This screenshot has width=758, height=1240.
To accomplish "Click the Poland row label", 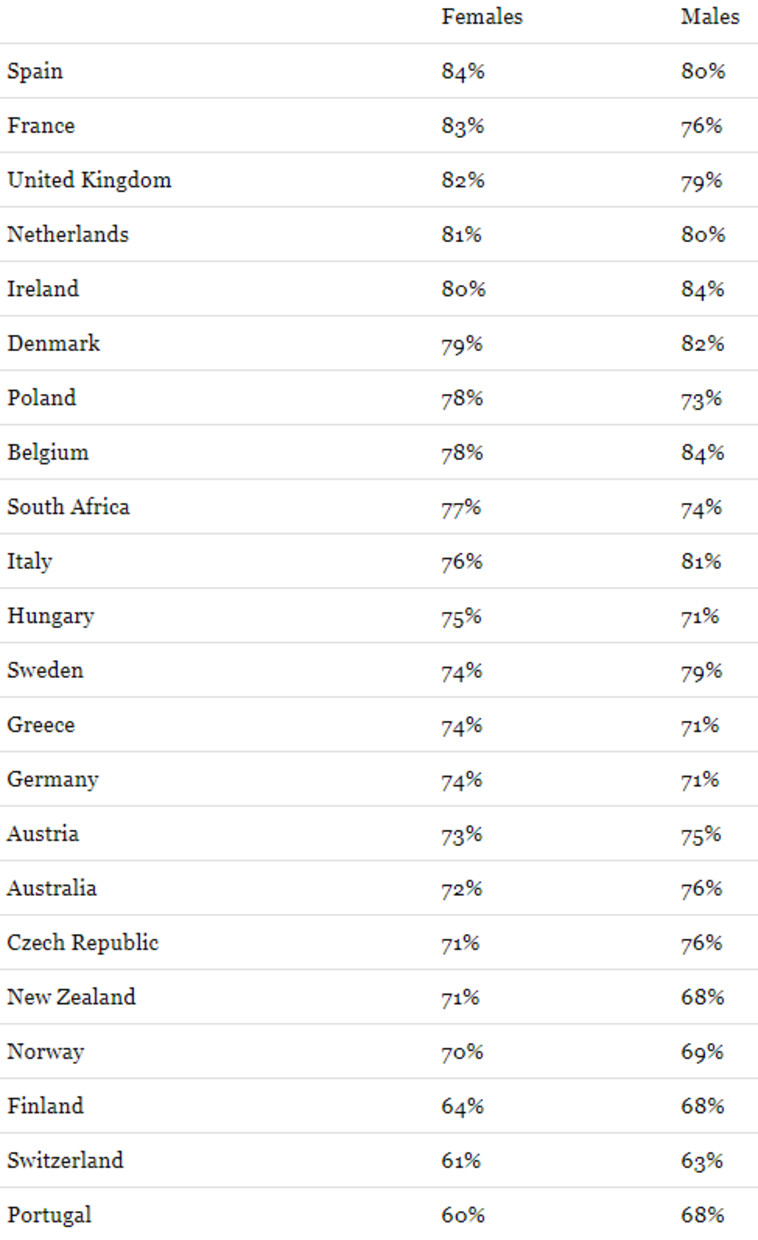I will pyautogui.click(x=41, y=398).
